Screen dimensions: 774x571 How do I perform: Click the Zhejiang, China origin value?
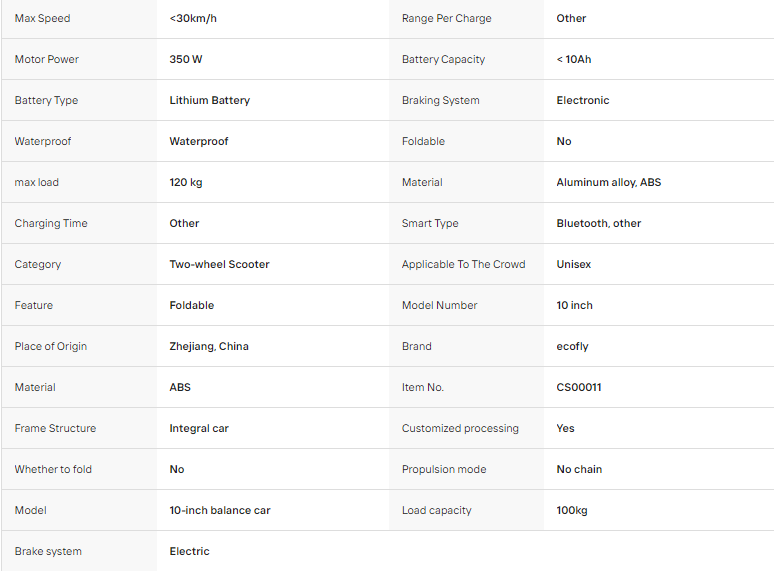pyautogui.click(x=209, y=346)
